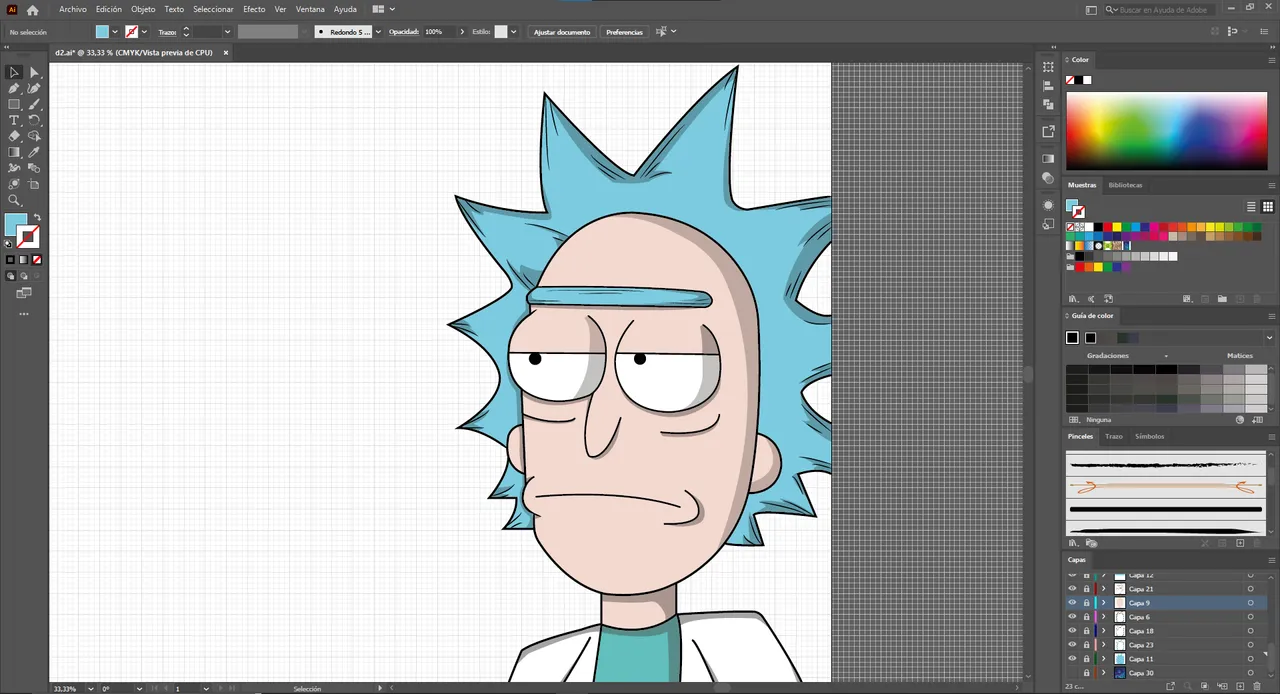This screenshot has height=694, width=1280.
Task: Hide layer Capa 18
Action: point(1072,631)
